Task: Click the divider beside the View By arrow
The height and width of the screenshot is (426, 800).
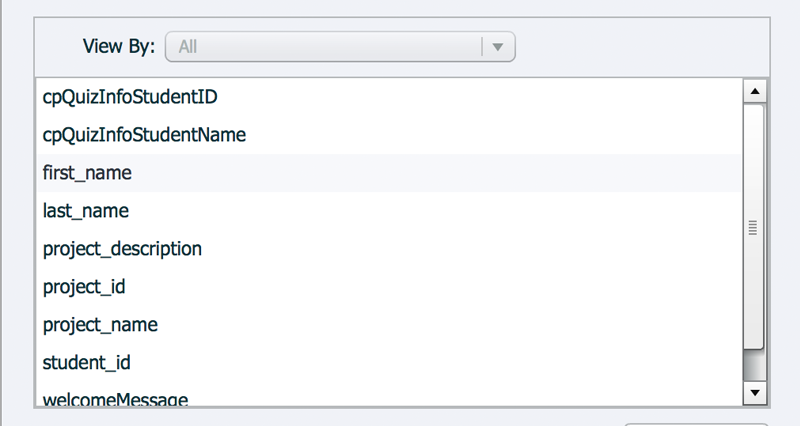Action: pyautogui.click(x=482, y=47)
